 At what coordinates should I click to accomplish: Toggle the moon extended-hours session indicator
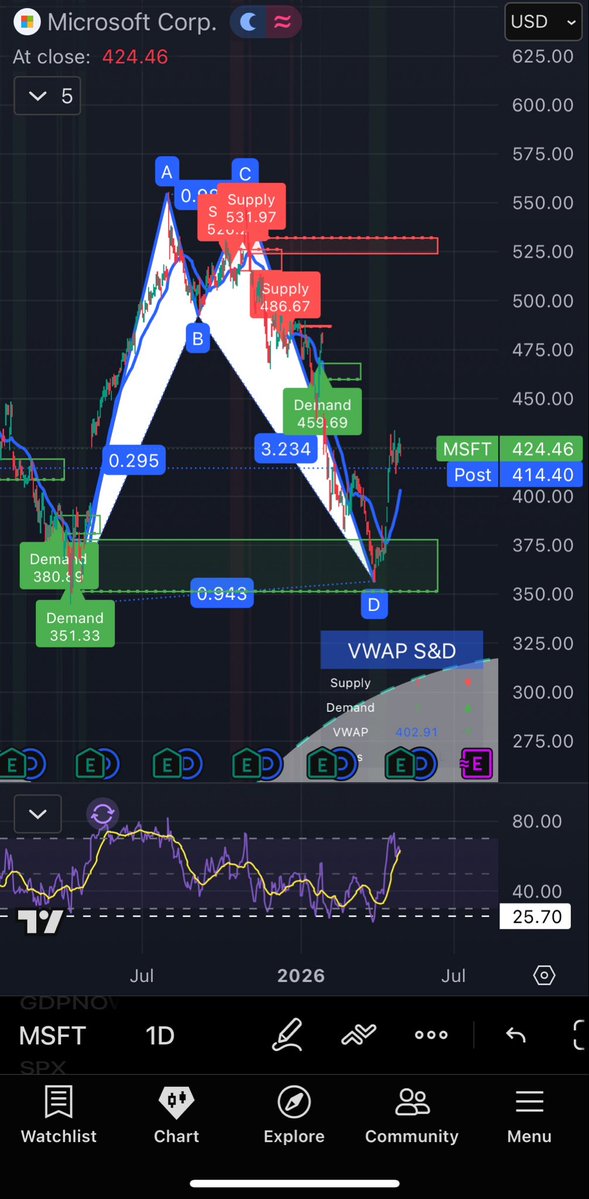coord(248,22)
